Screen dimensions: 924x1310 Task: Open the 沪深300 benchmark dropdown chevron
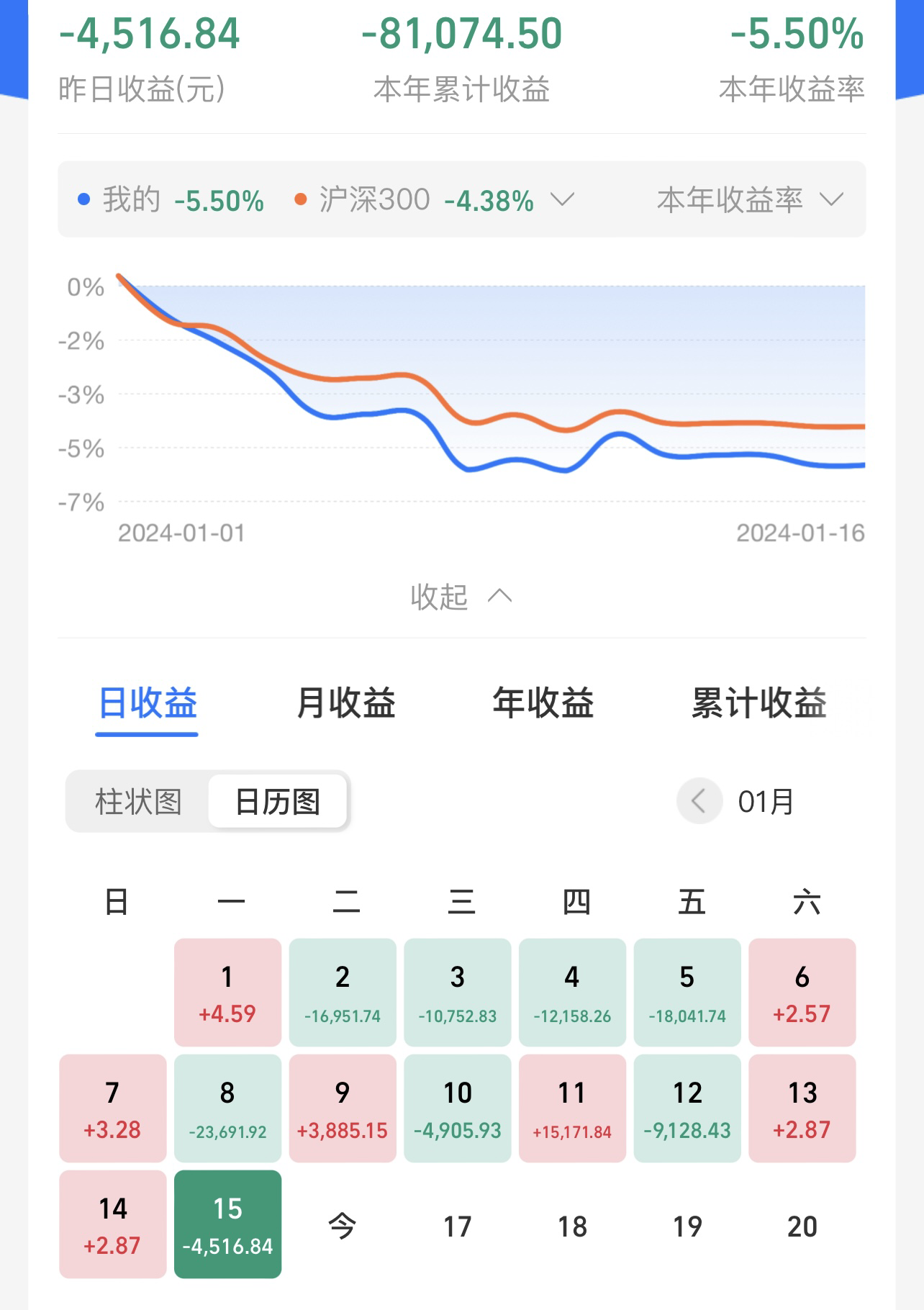[562, 199]
